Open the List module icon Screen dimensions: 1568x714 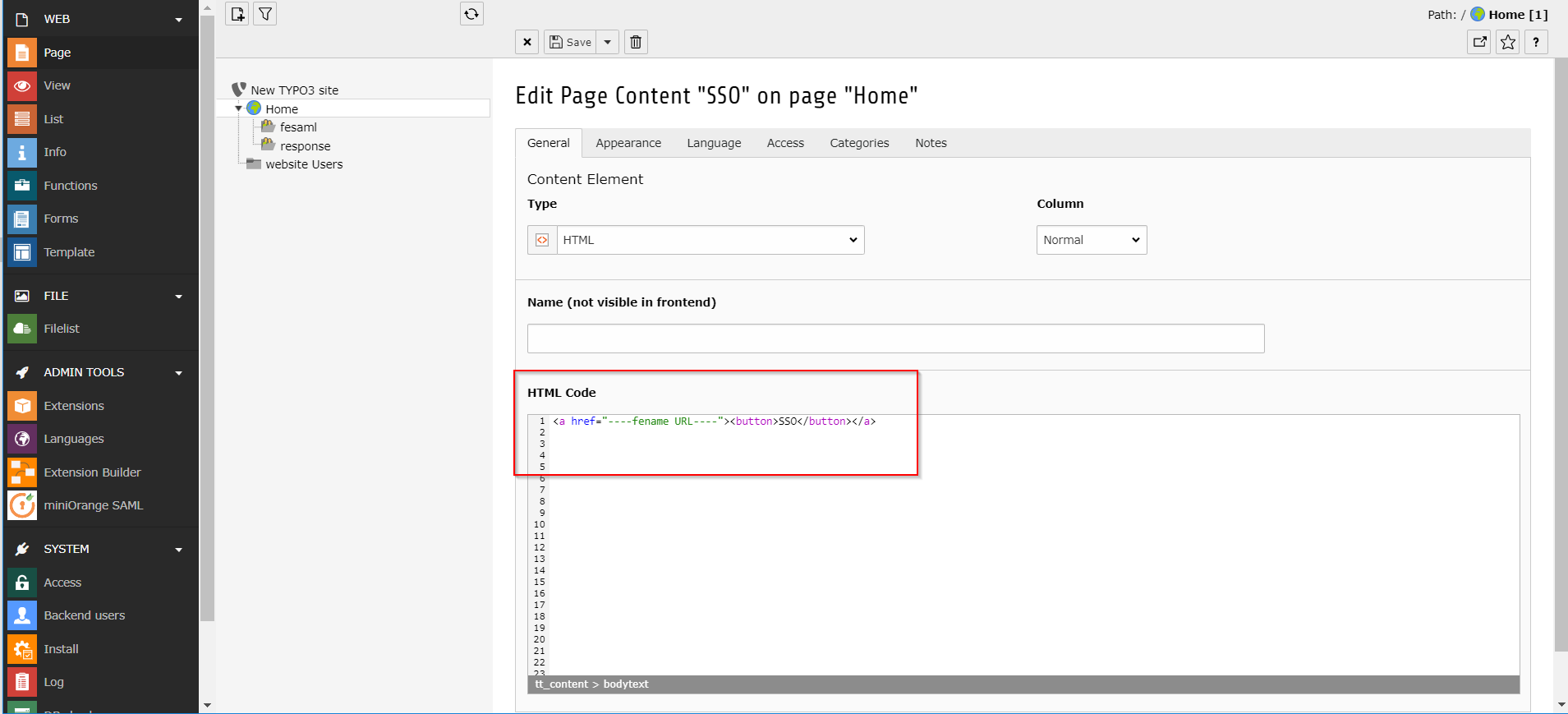pos(22,119)
